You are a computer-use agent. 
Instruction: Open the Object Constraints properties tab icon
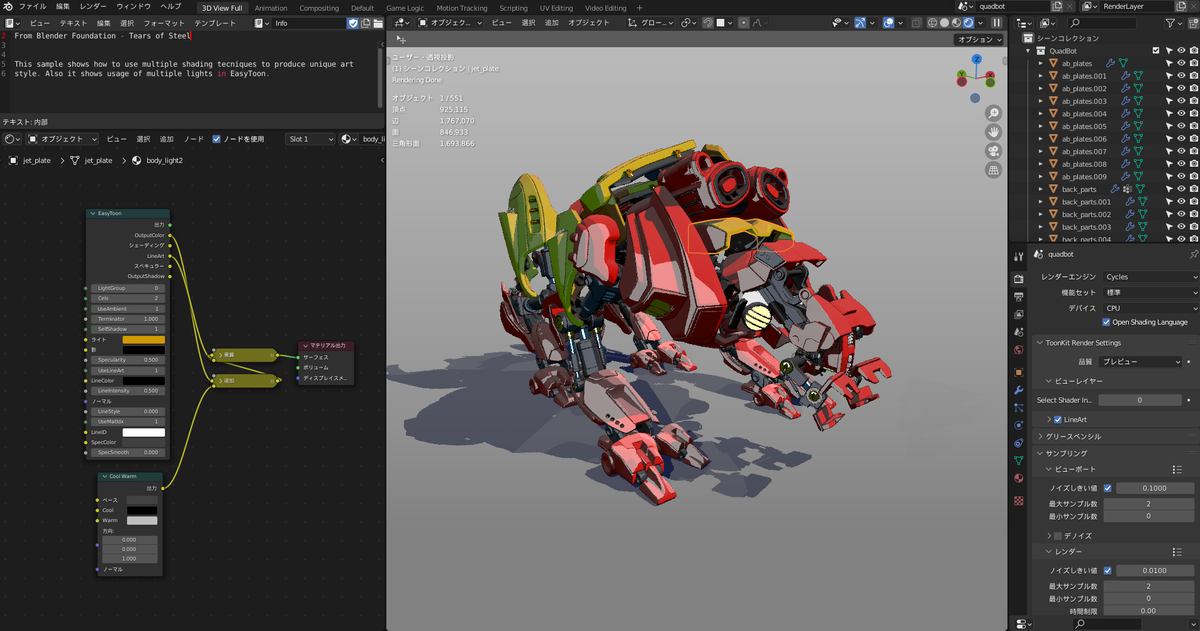click(x=1018, y=442)
